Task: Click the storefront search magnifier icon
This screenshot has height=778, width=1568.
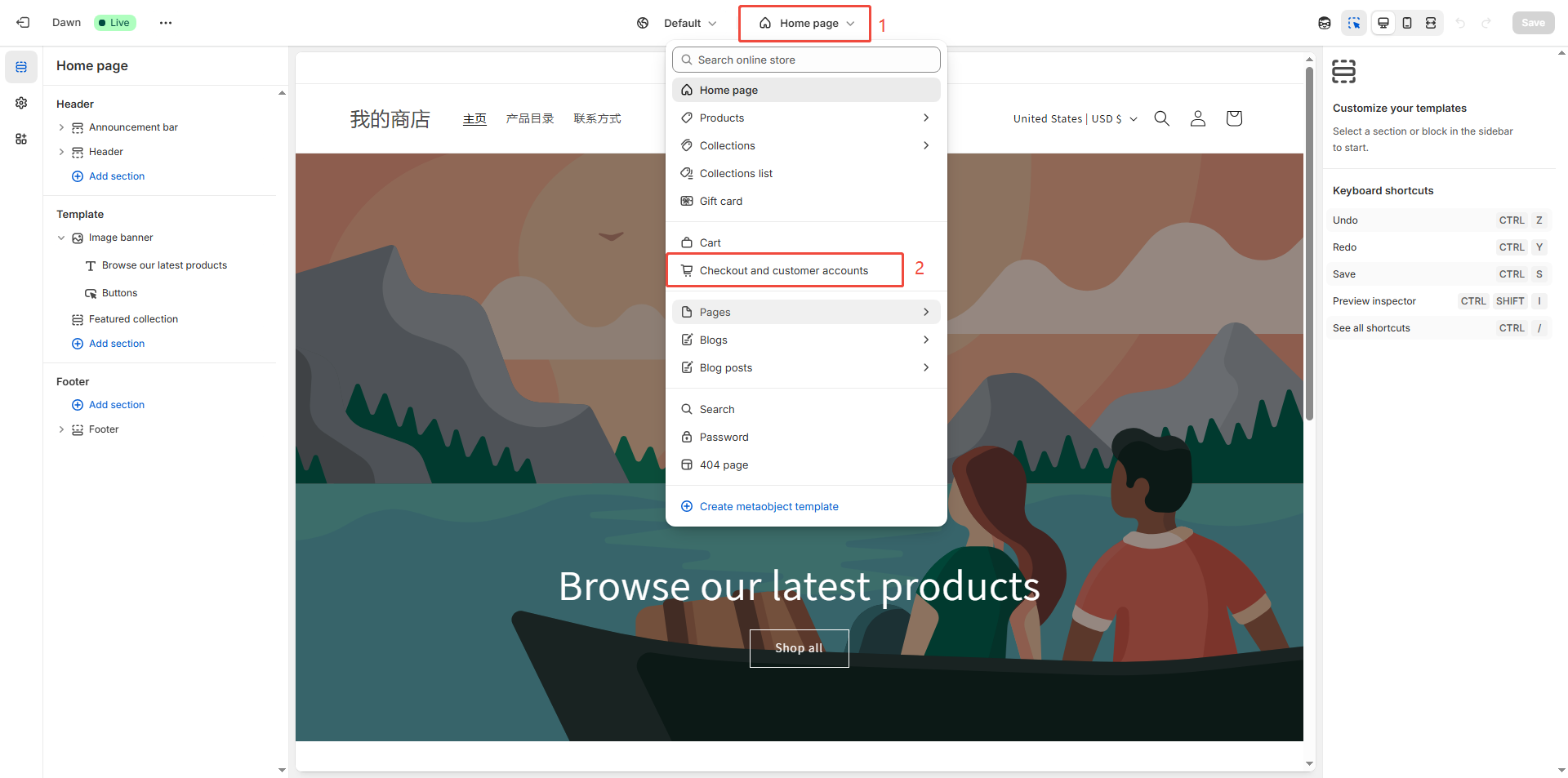Action: pos(1161,118)
